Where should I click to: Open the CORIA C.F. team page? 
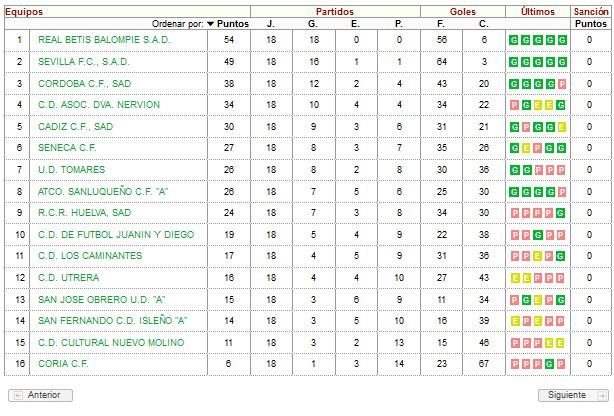[63, 364]
